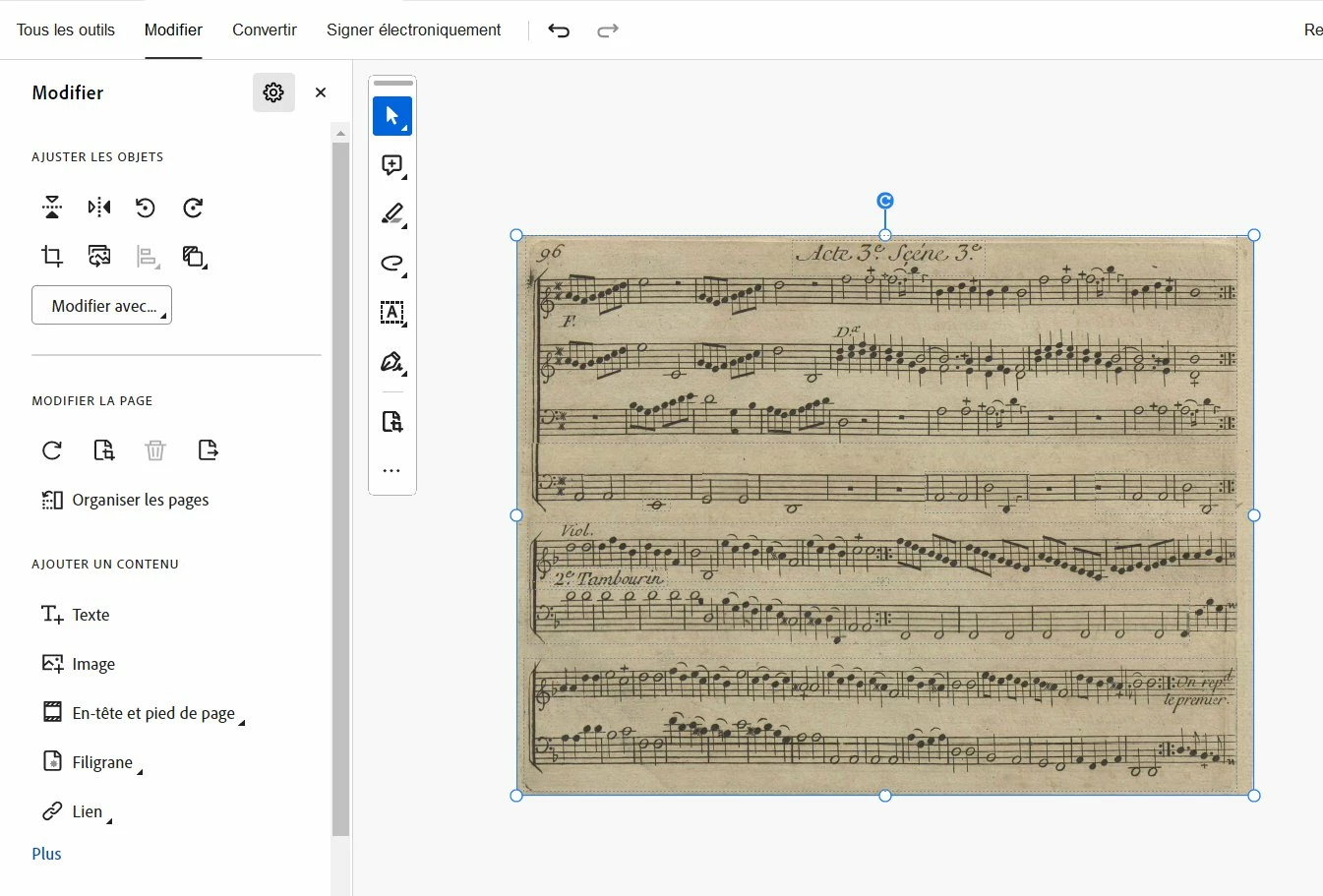Open En-tête et pied de page menu
Screen dimensions: 1323x896
point(143,713)
